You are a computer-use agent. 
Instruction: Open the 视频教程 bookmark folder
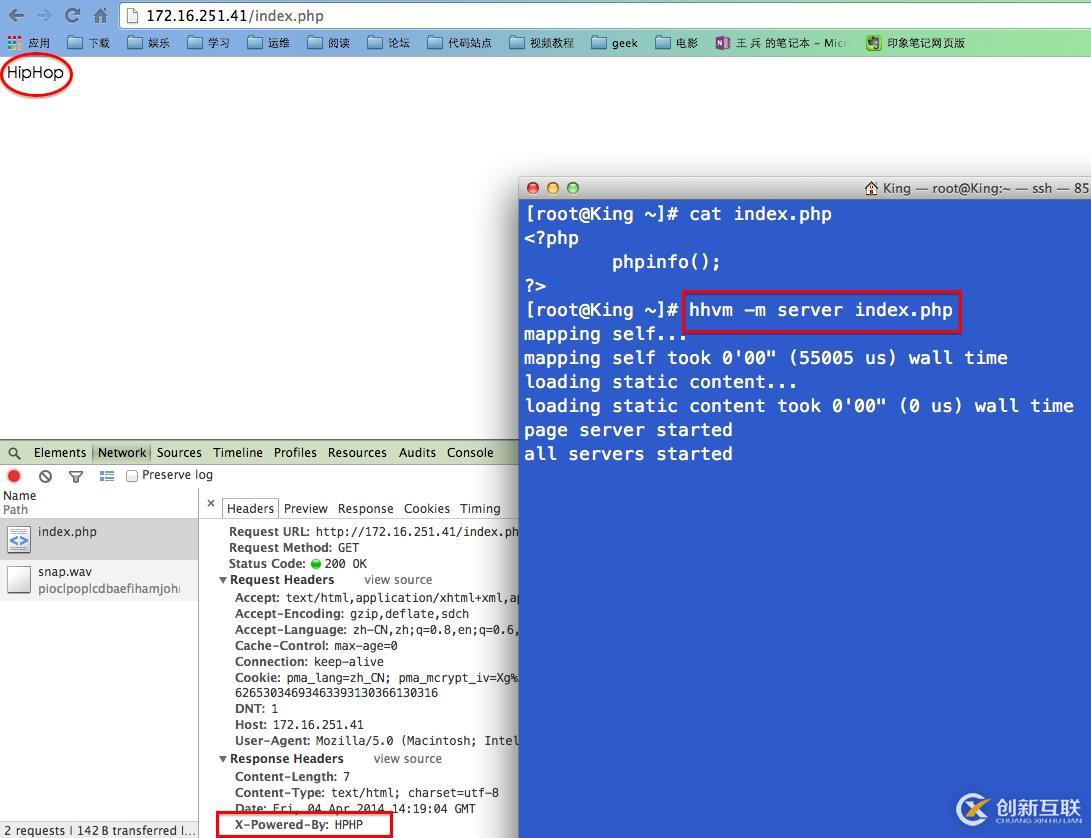pyautogui.click(x=541, y=43)
